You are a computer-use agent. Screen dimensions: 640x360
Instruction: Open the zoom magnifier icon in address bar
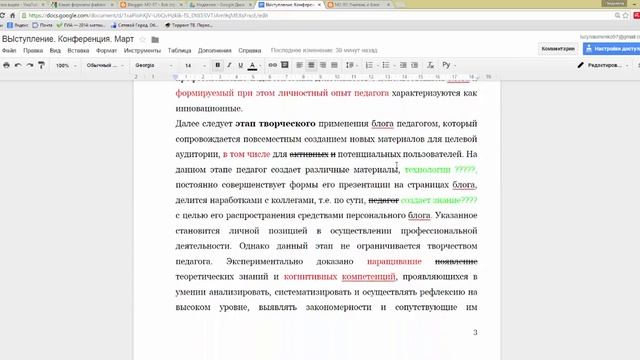coord(617,16)
